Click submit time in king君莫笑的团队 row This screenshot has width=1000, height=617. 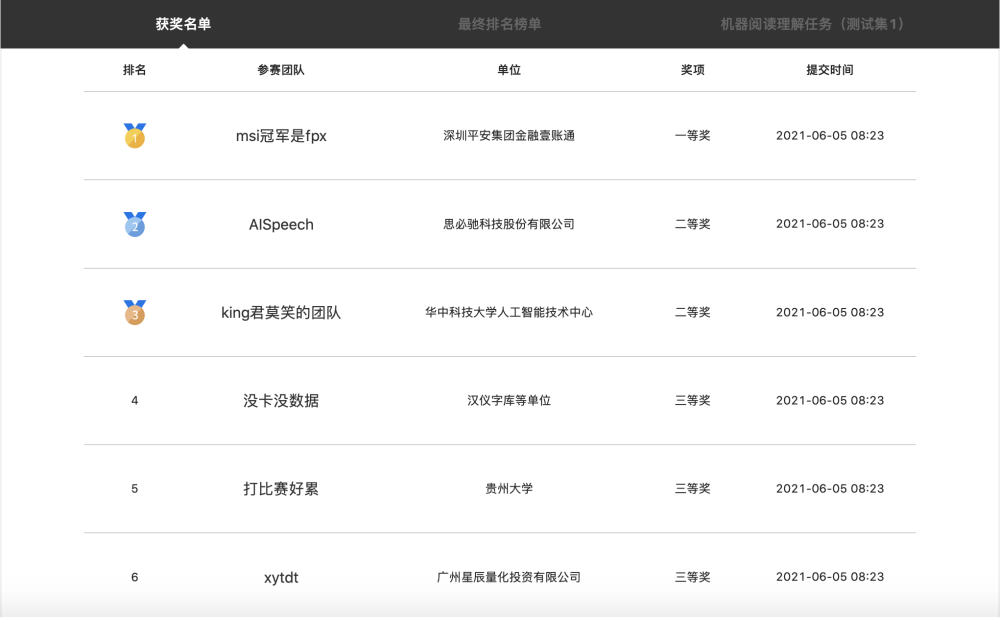(x=830, y=312)
